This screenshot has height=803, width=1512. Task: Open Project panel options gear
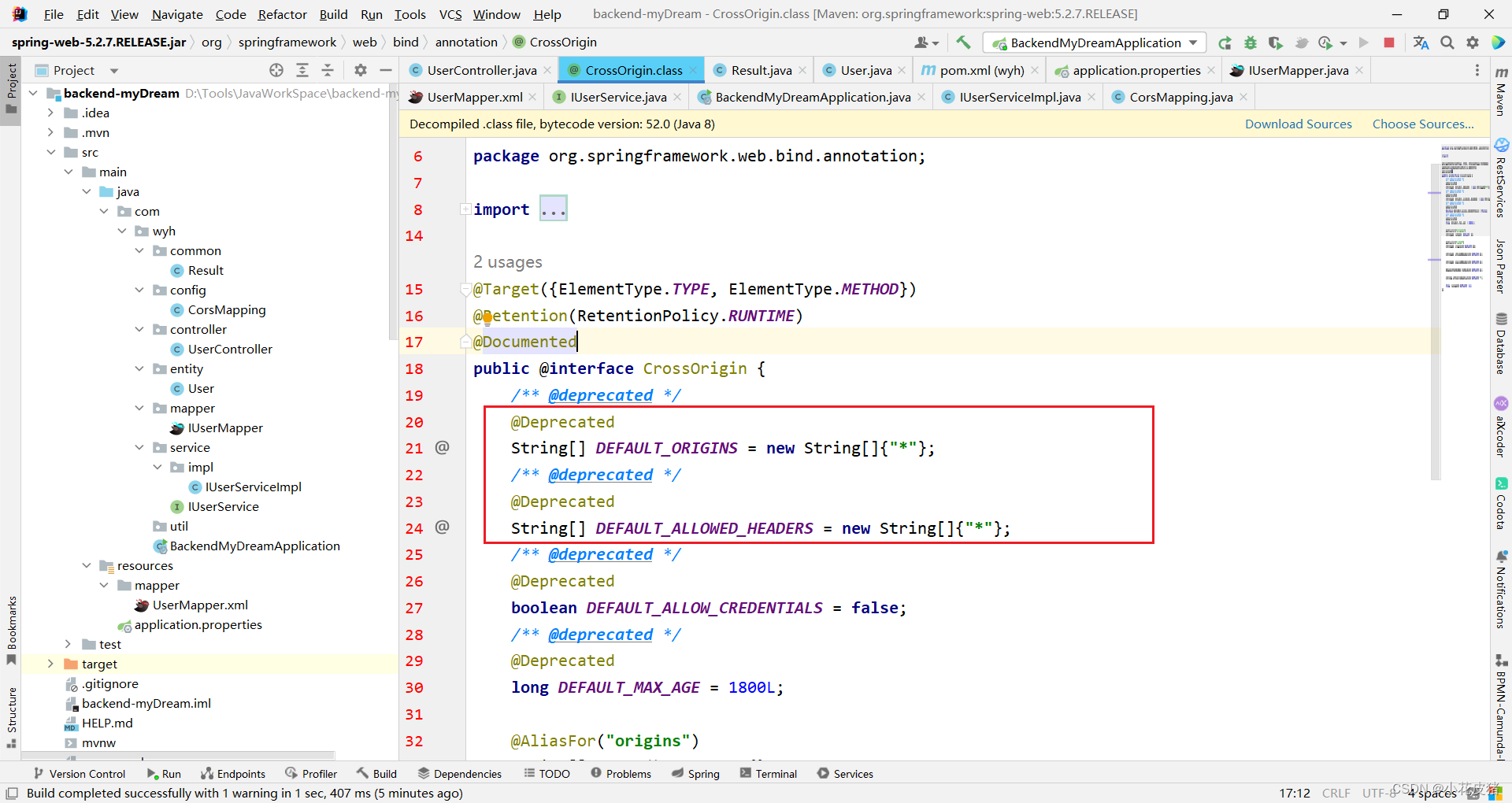(361, 70)
